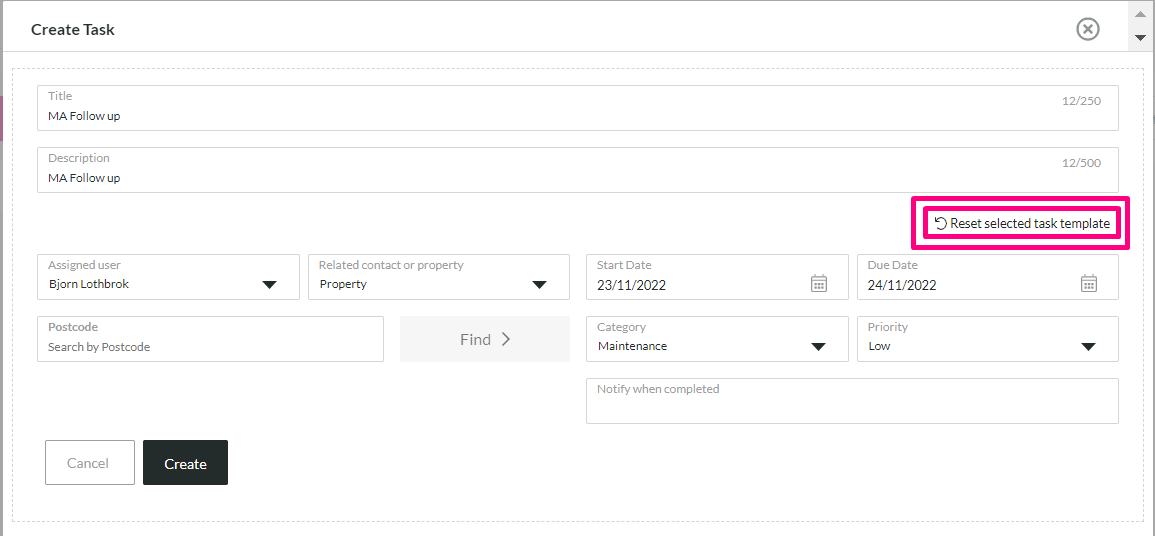
Task: Open the Due Date calendar picker icon
Action: pyautogui.click(x=1089, y=283)
